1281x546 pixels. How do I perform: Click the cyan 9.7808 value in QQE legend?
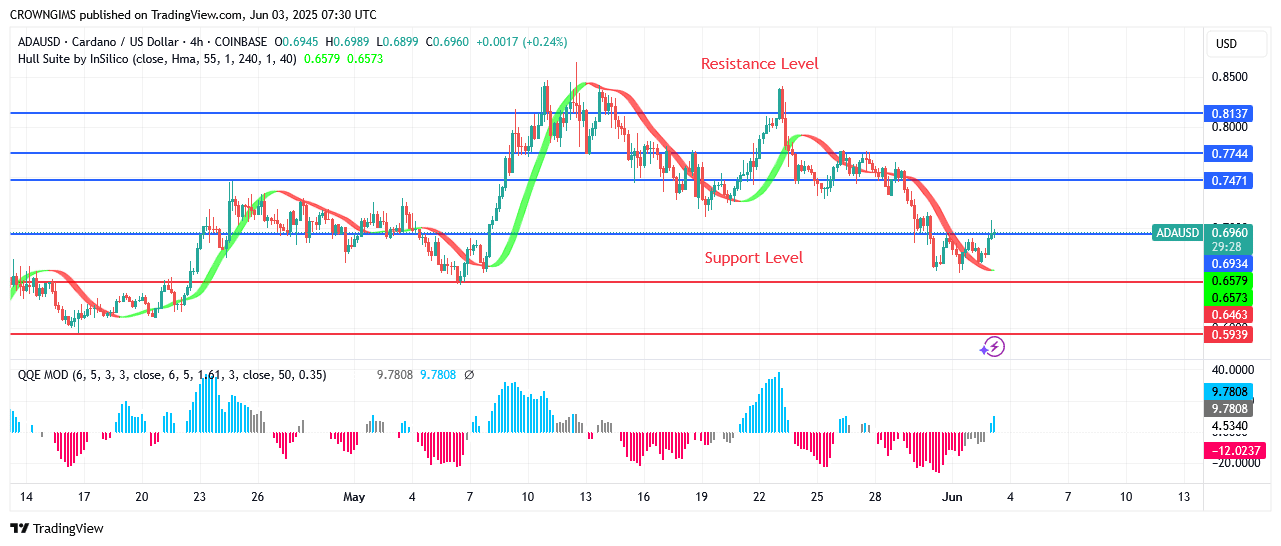(438, 375)
